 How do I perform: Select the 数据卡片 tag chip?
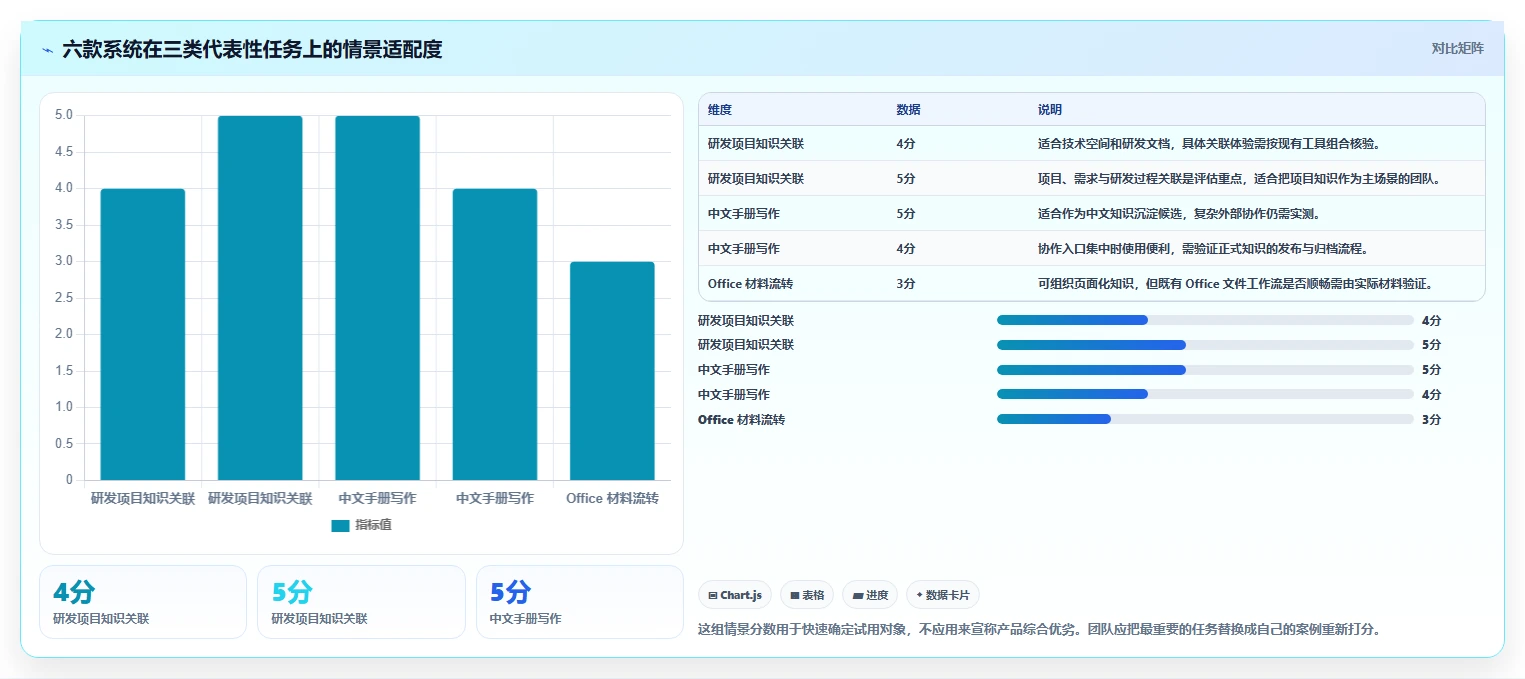click(942, 595)
